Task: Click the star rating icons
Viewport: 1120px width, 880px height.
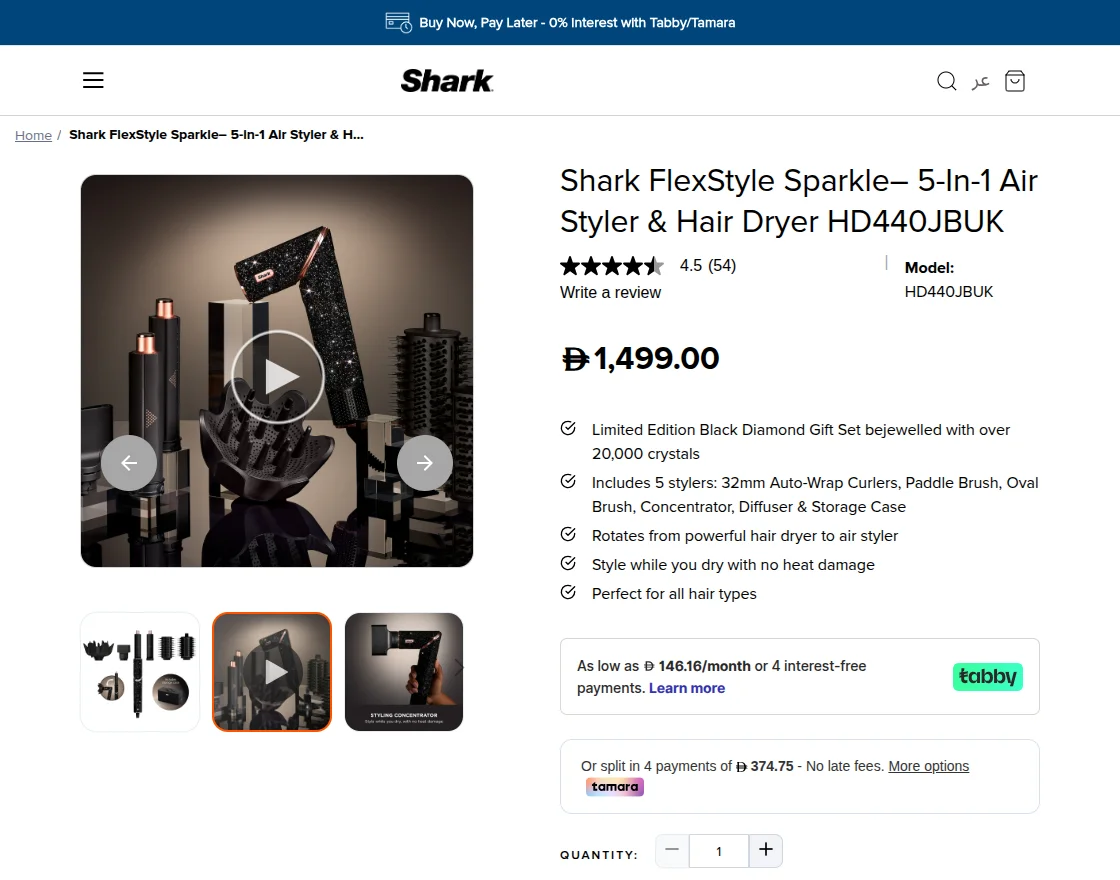Action: 612,265
